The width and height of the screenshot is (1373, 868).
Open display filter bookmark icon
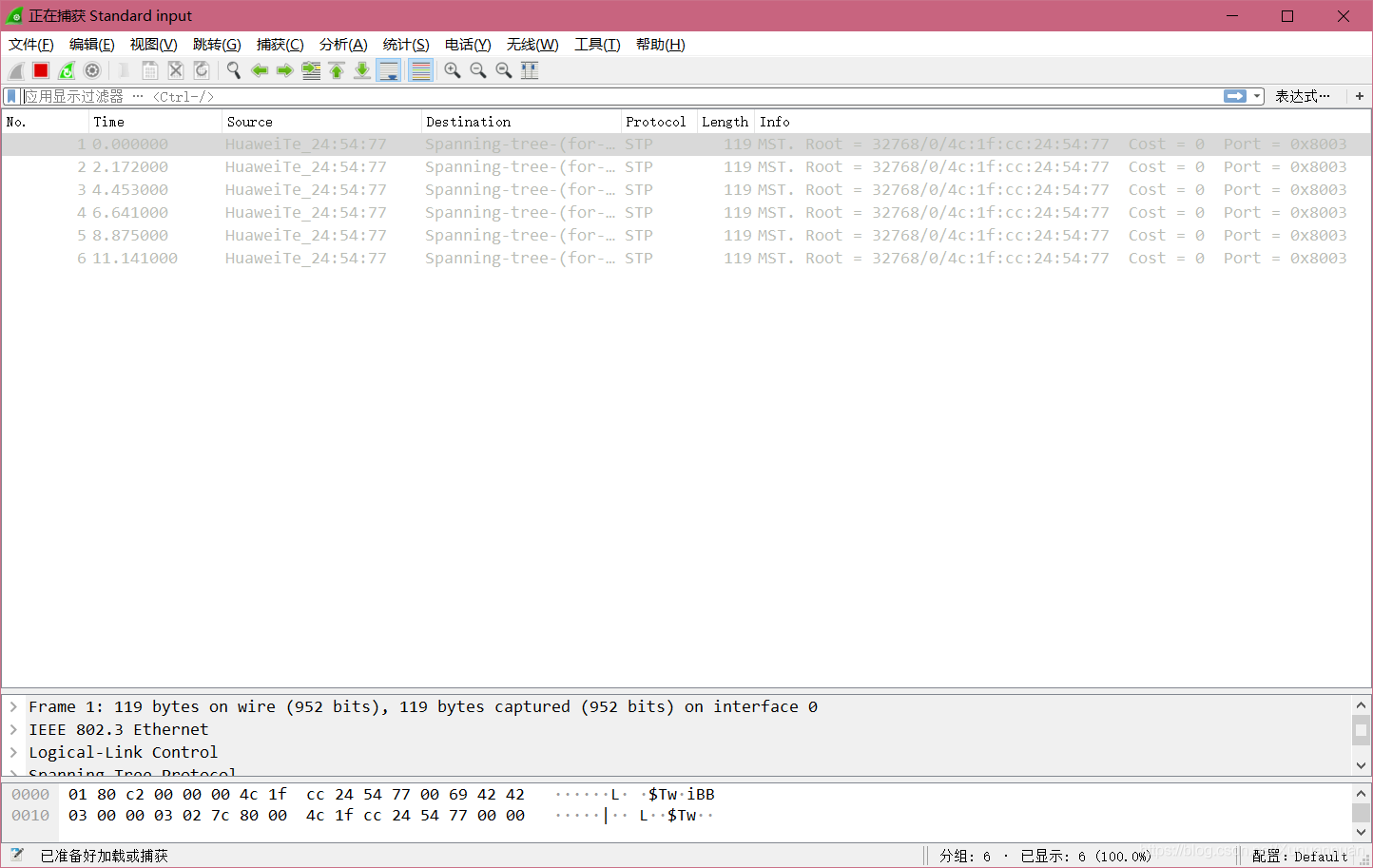click(x=11, y=96)
